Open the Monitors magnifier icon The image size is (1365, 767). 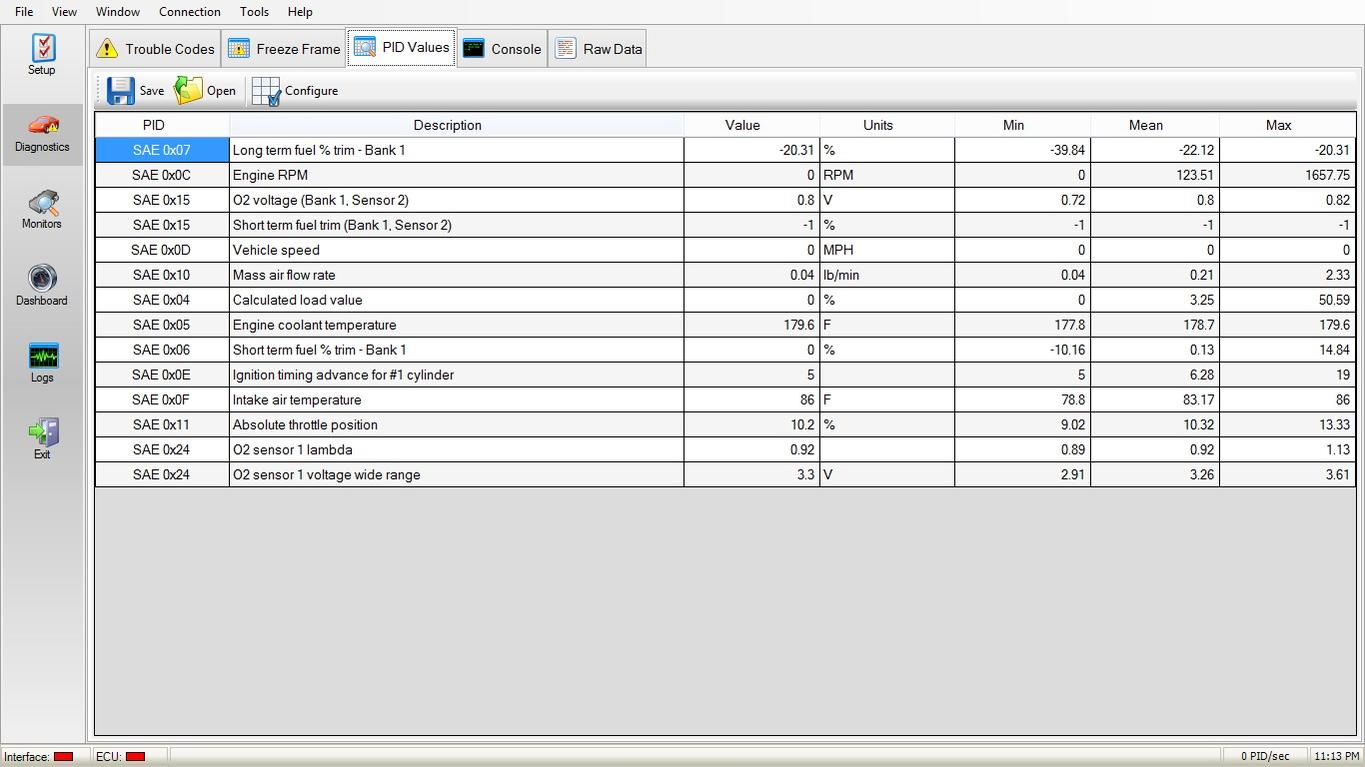point(43,202)
